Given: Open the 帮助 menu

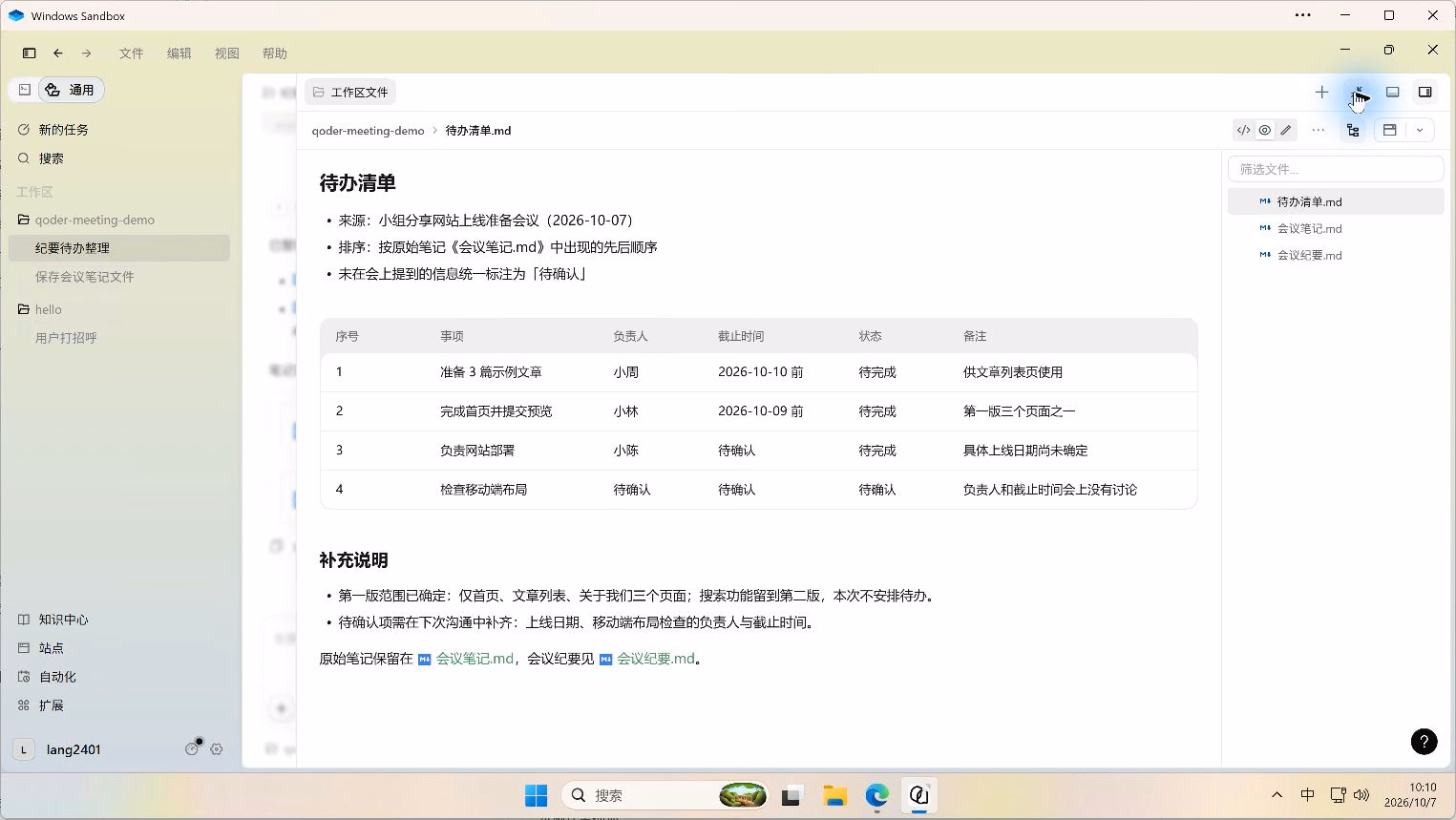Looking at the screenshot, I should (x=274, y=53).
